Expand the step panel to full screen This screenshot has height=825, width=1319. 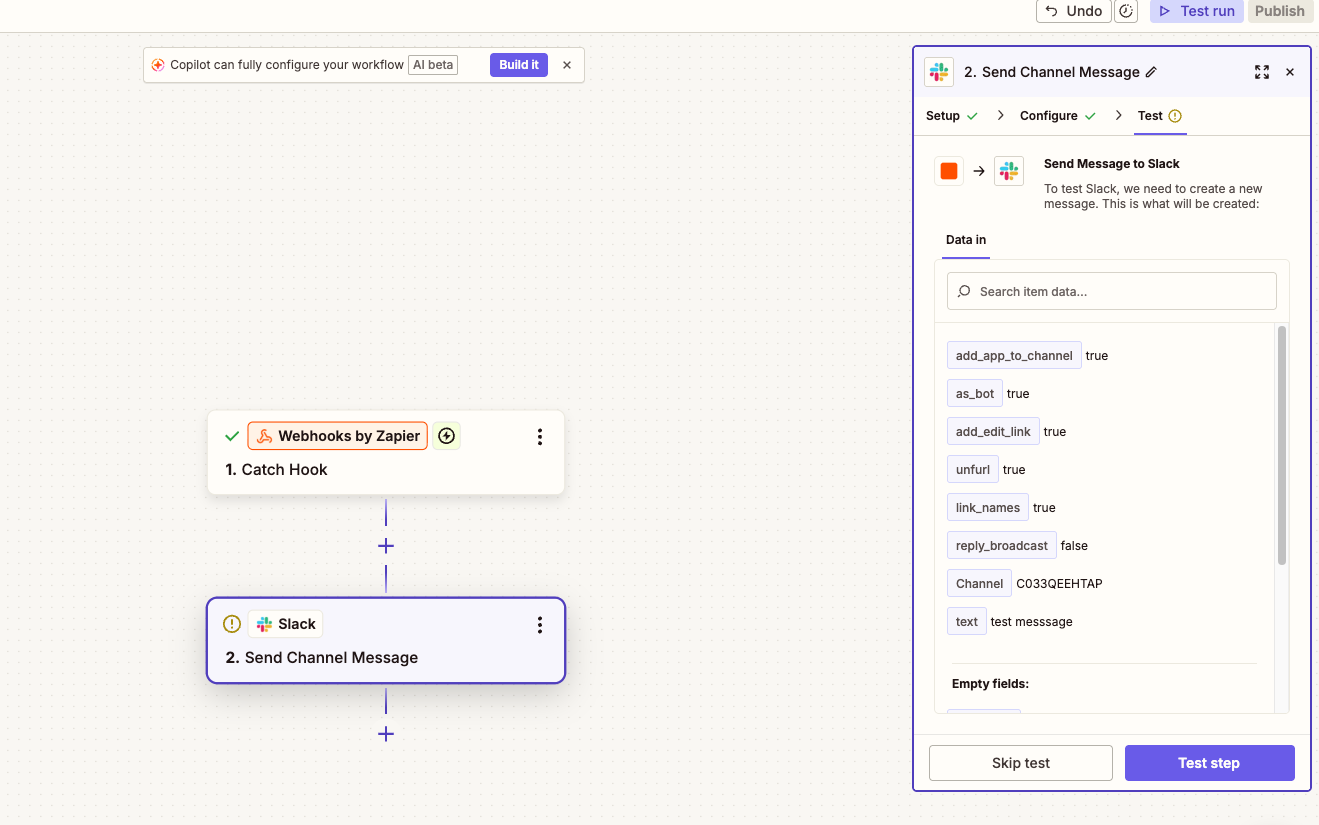point(1261,72)
